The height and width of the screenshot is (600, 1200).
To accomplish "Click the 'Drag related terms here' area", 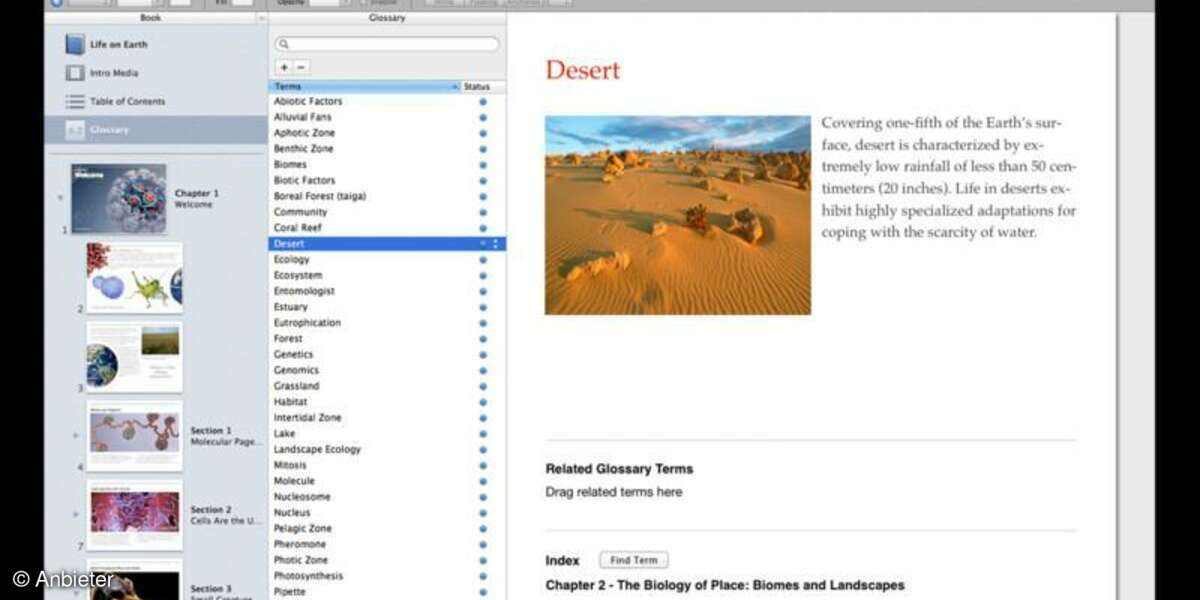I will 614,492.
